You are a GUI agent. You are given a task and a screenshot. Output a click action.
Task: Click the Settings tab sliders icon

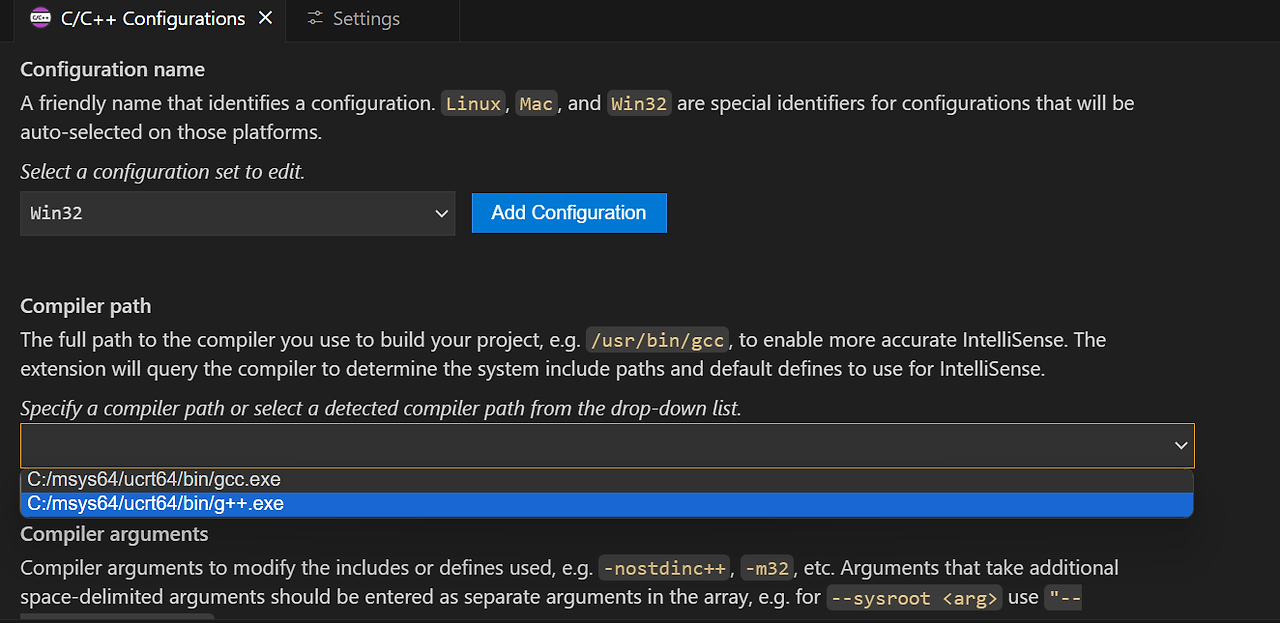(315, 19)
